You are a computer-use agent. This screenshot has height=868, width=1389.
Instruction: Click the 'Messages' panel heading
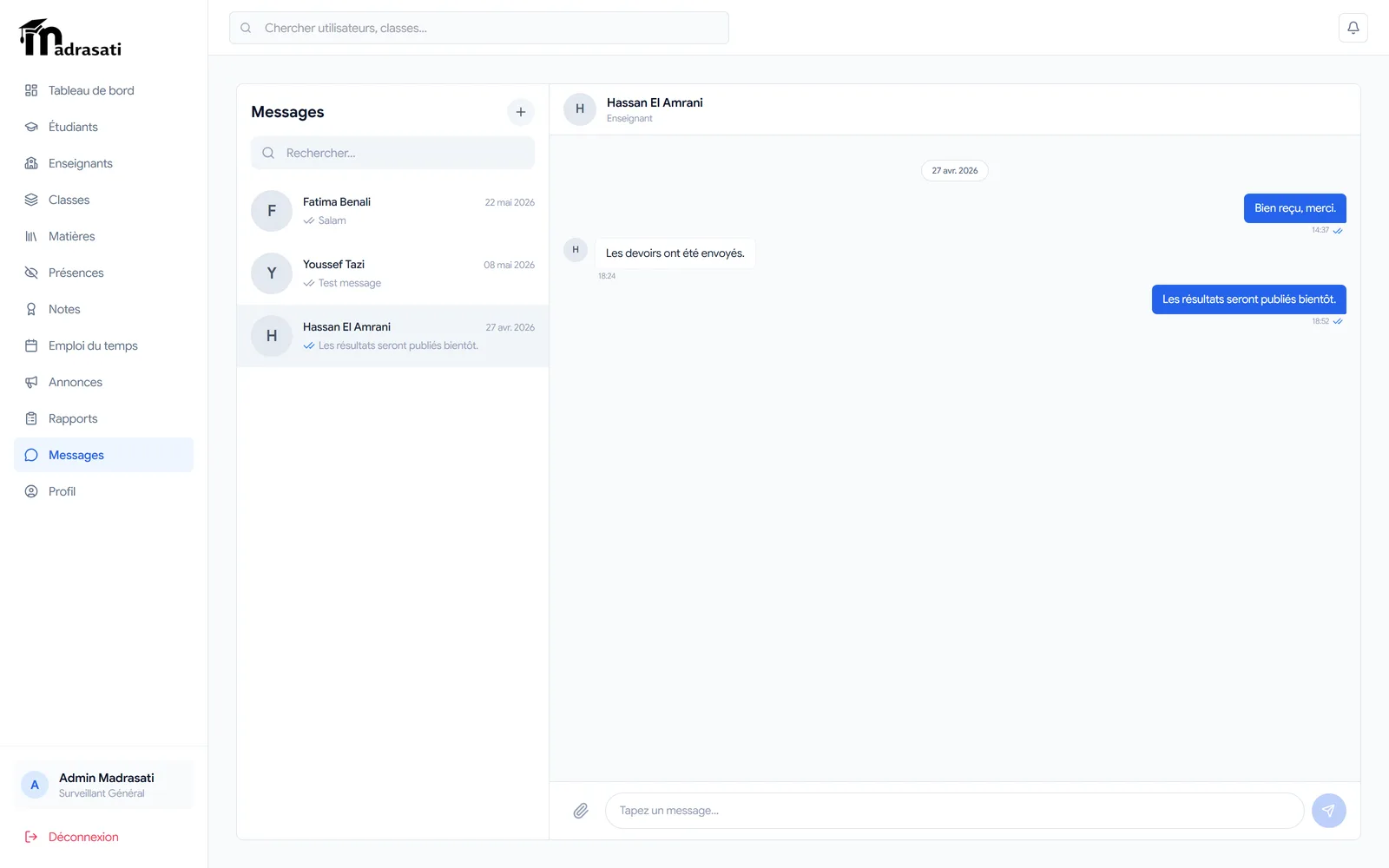(287, 112)
